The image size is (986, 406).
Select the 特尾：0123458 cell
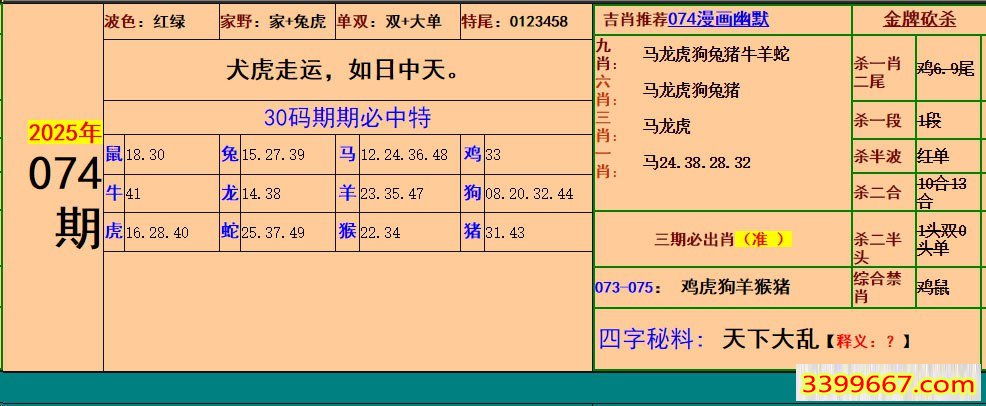tap(514, 21)
